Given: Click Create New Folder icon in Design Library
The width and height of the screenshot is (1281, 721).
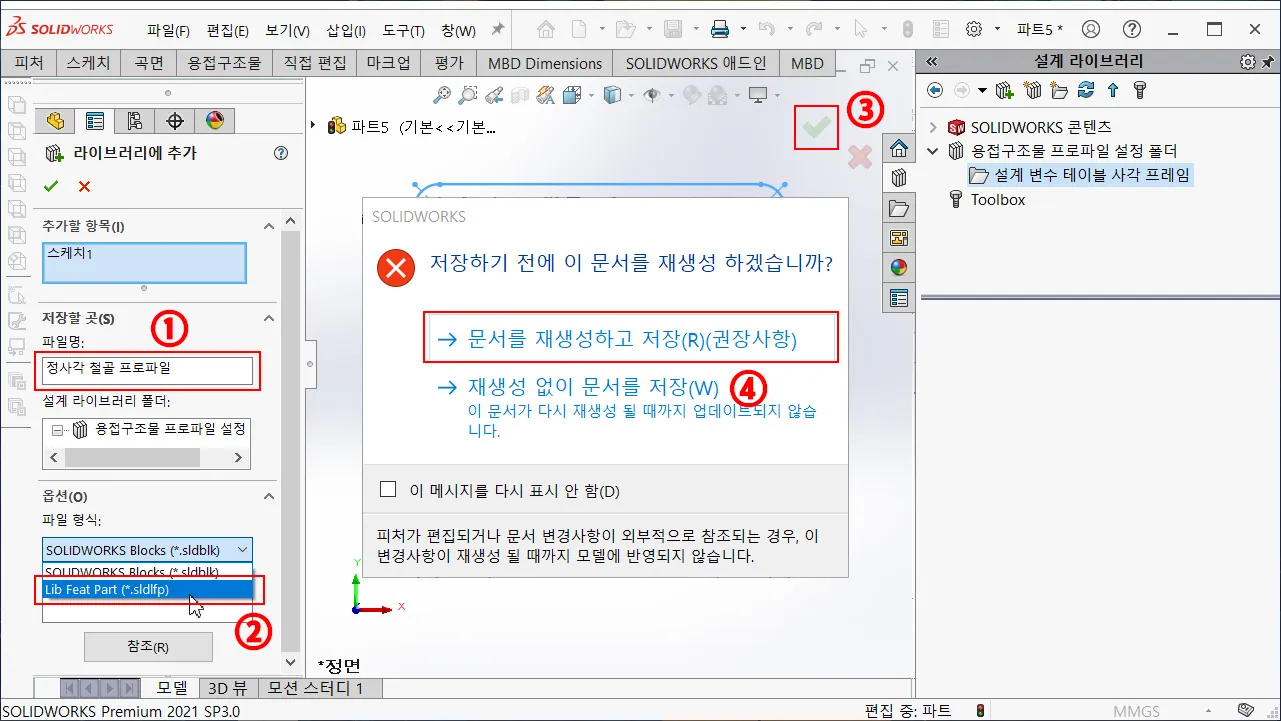Looking at the screenshot, I should pyautogui.click(x=1059, y=90).
